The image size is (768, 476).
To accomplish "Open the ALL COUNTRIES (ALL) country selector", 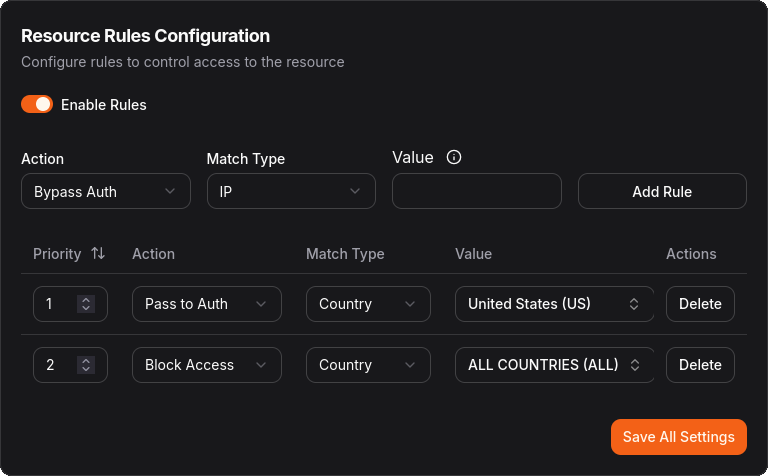I will [554, 365].
